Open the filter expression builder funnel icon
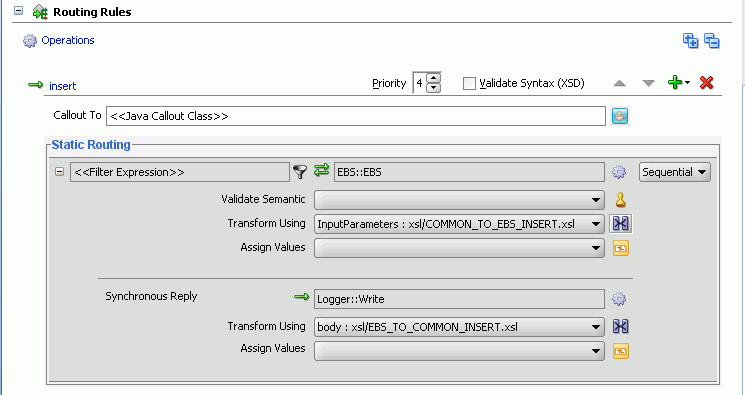This screenshot has width=745, height=395. (x=300, y=172)
